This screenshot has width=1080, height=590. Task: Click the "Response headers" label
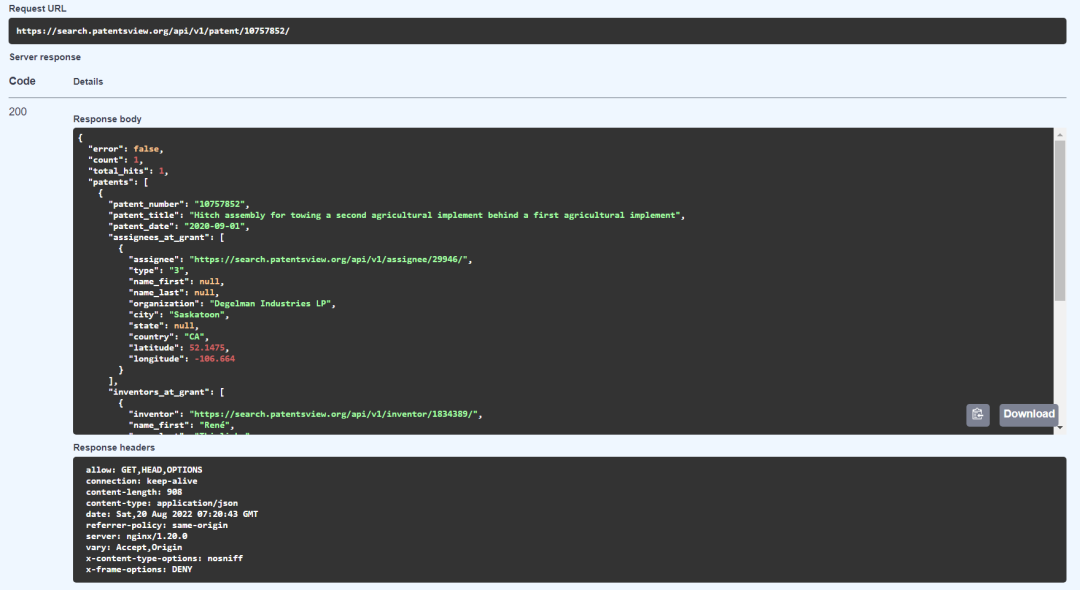pos(114,447)
